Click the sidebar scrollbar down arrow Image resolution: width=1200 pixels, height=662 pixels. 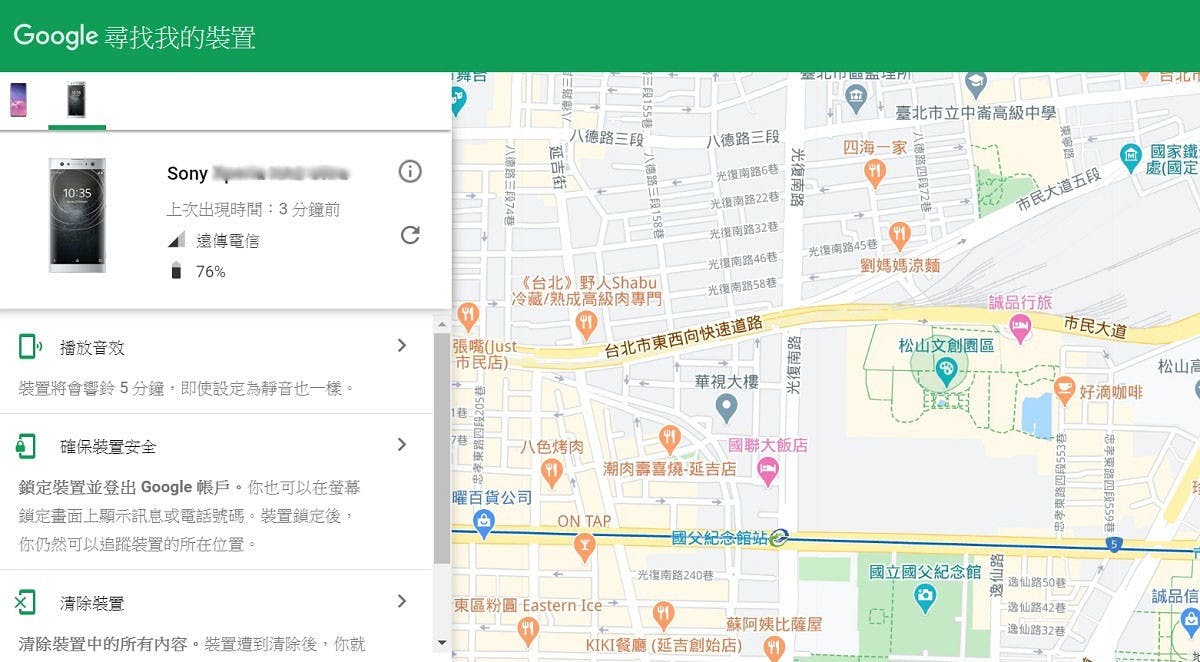[x=442, y=642]
